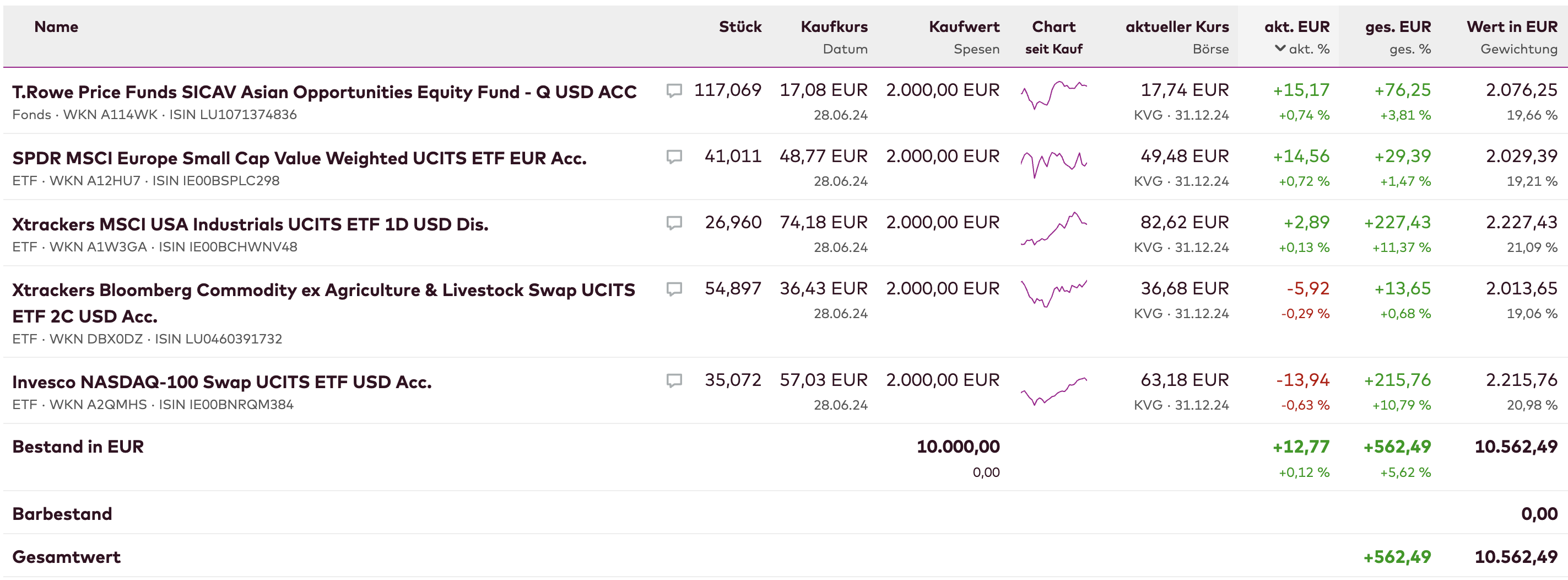This screenshot has width=1568, height=580.
Task: Open note icon for T.Rowe Price fund
Action: point(674,91)
